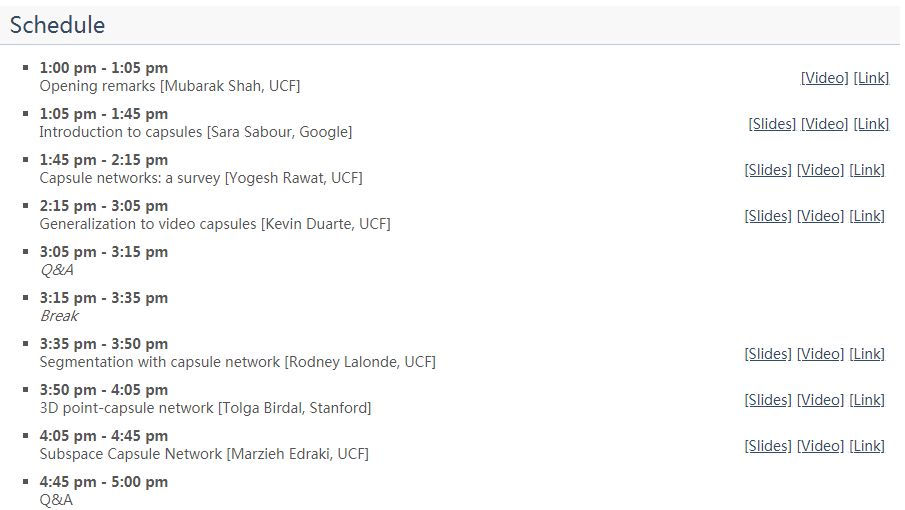Watch Video for Yogesh Rawat's talk
Viewport: 905px width, 510px height.
[820, 170]
